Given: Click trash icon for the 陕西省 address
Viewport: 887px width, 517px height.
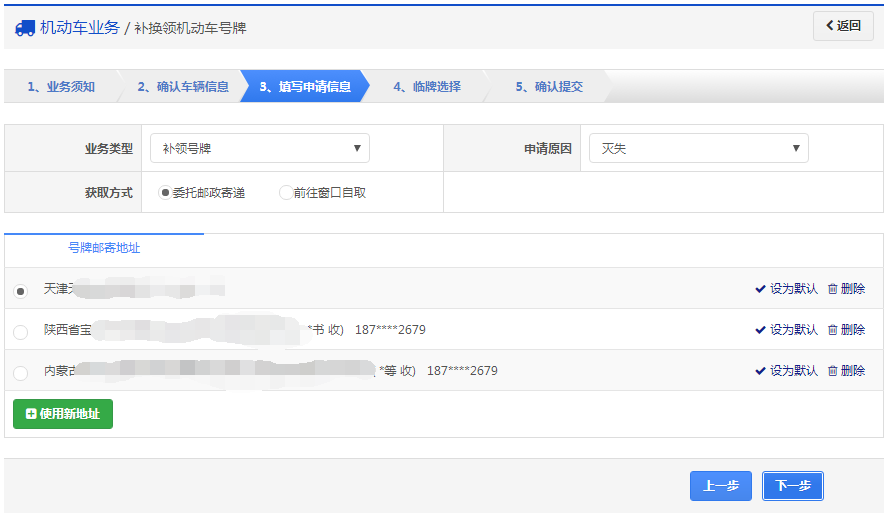Looking at the screenshot, I should [833, 330].
